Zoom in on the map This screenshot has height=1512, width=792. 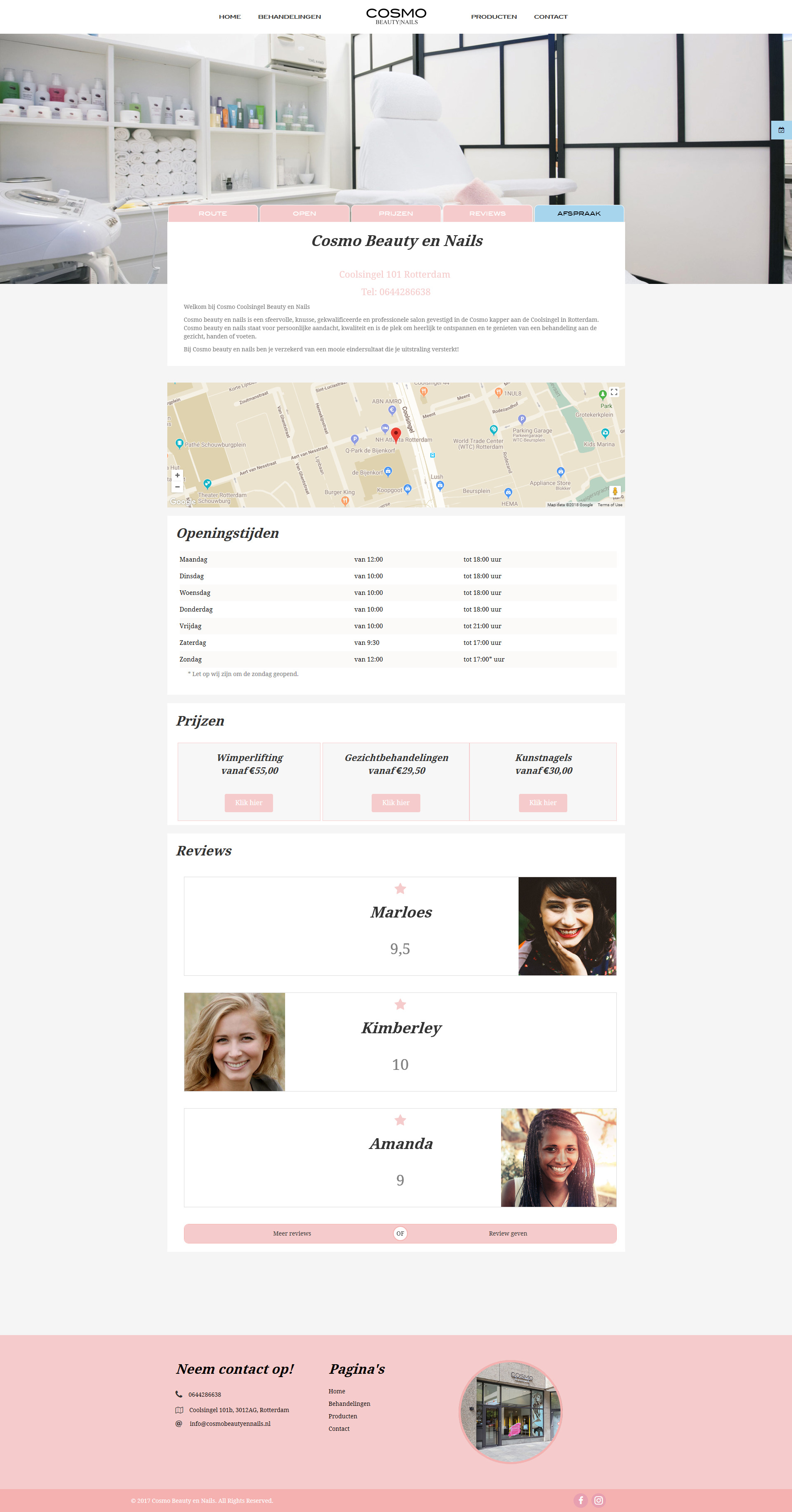click(177, 475)
